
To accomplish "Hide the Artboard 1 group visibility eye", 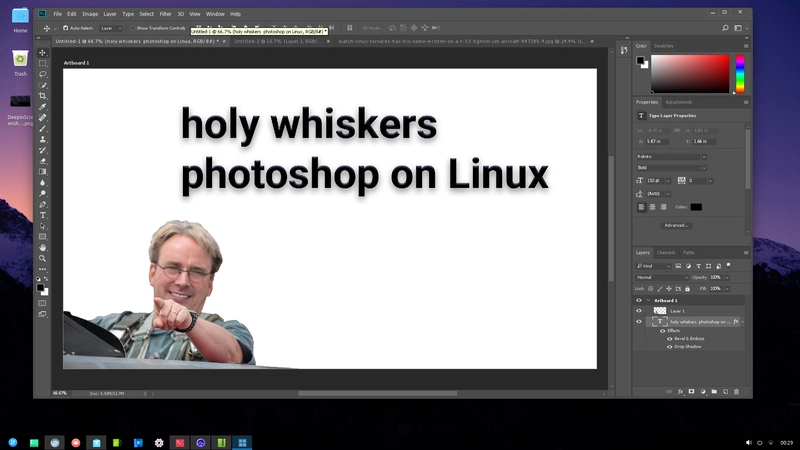I will tap(639, 301).
